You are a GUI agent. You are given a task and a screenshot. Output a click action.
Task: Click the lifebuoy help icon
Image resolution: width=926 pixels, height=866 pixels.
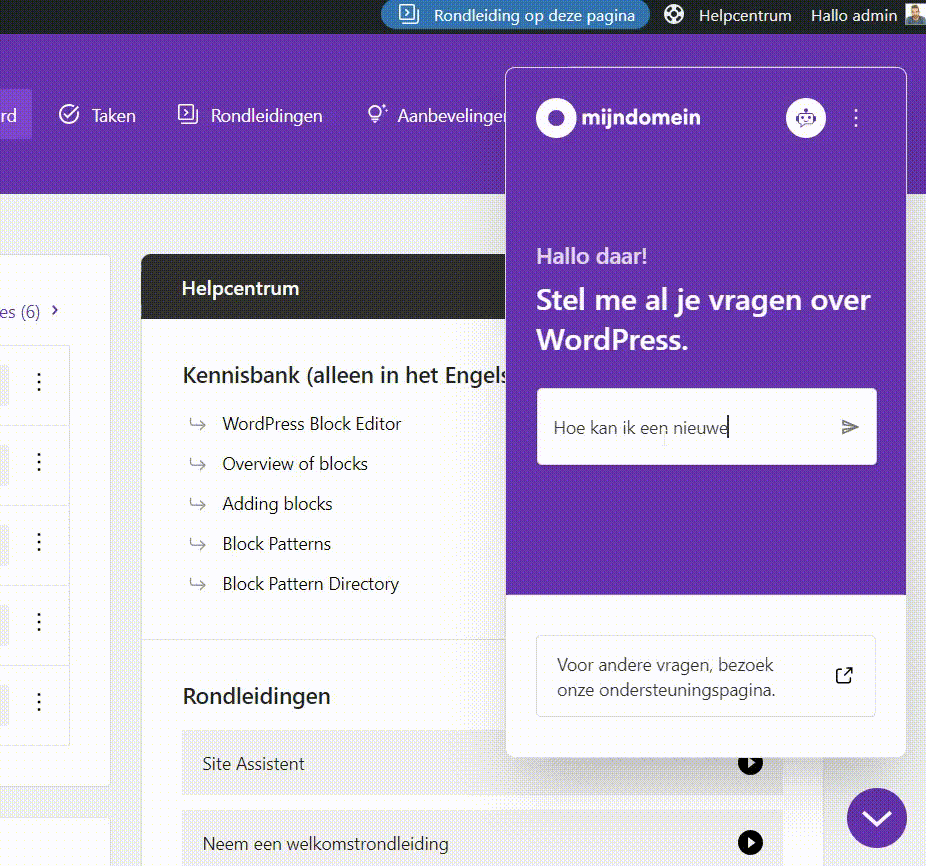pos(674,15)
